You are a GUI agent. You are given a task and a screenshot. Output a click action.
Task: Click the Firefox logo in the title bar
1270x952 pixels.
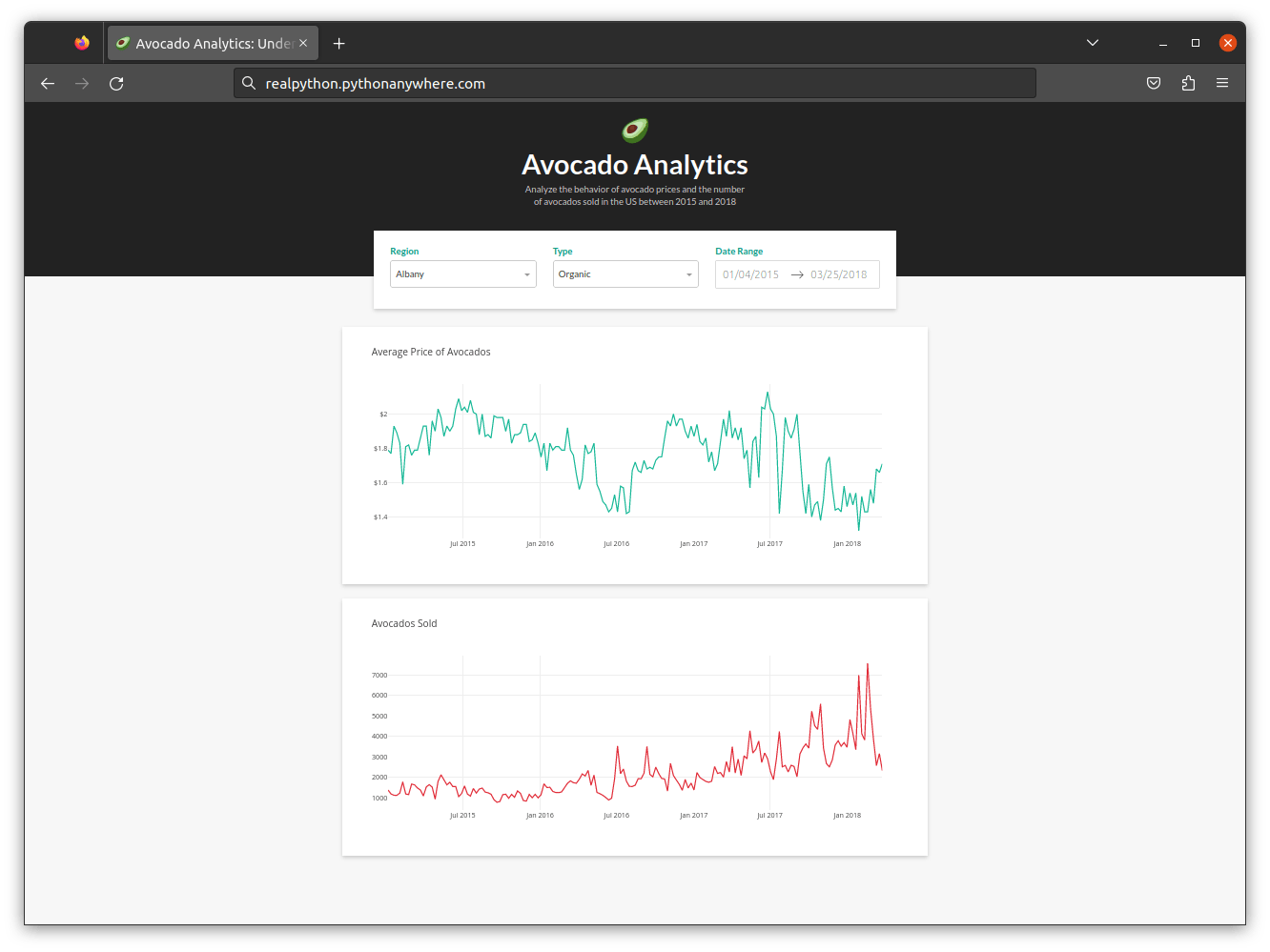click(82, 42)
